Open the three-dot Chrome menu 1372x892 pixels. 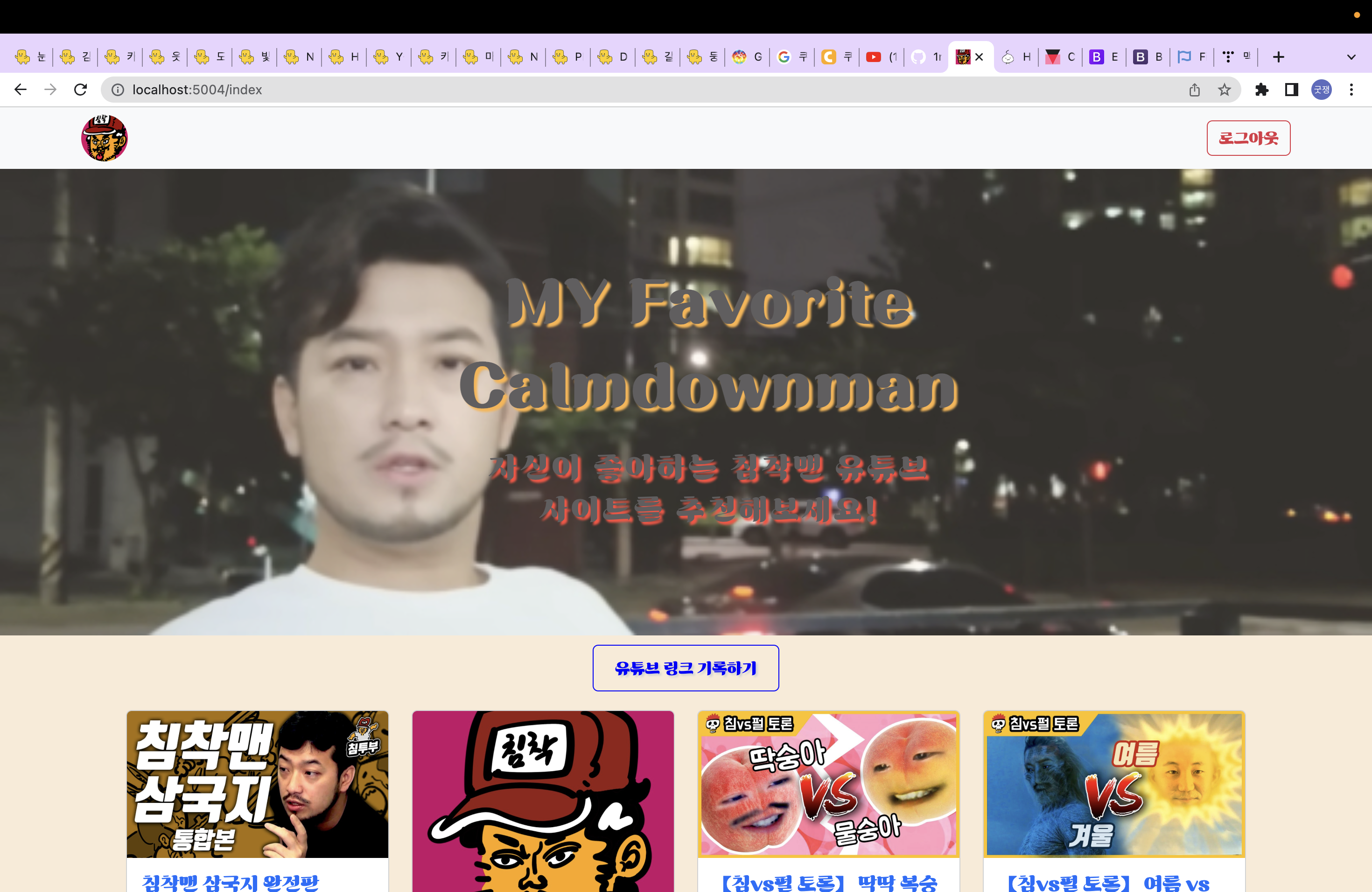(1351, 89)
